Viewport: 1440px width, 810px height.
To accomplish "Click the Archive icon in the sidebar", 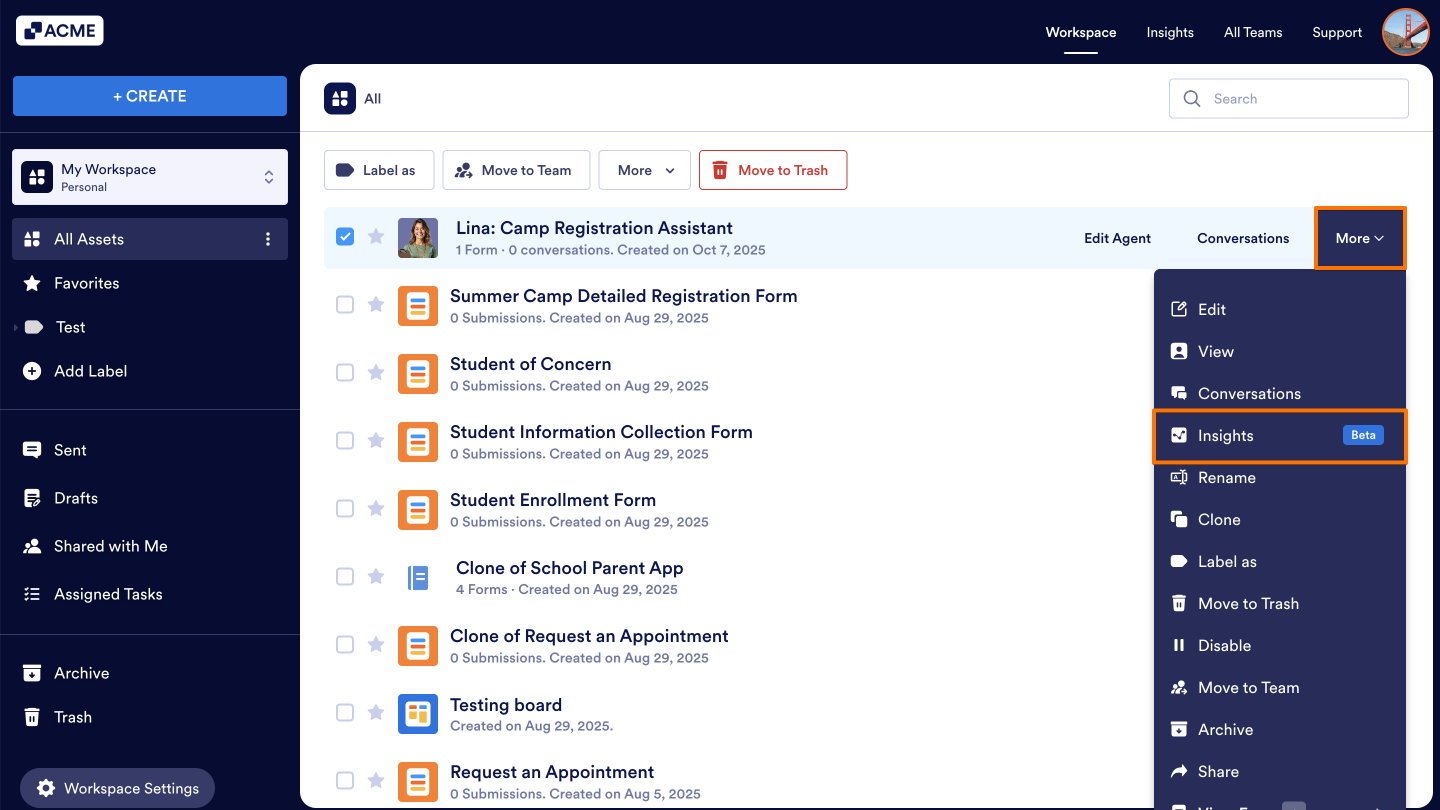I will click(31, 673).
